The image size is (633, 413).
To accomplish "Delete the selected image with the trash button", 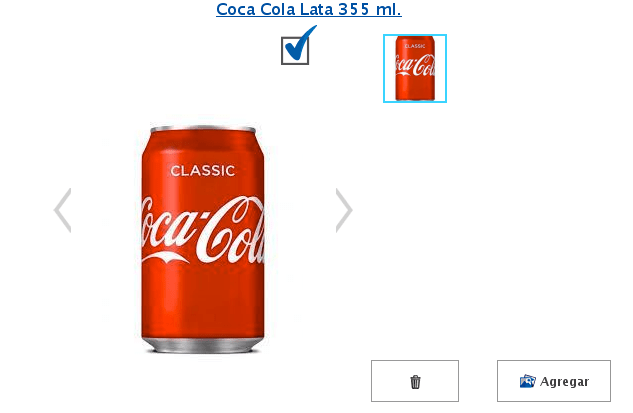I will tap(415, 381).
